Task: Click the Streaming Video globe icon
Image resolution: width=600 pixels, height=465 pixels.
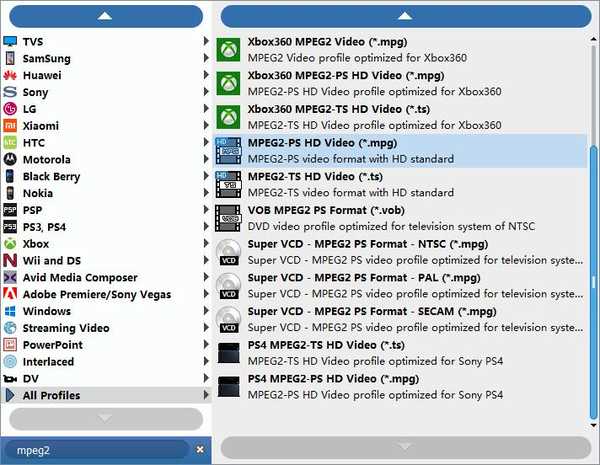Action: [10, 328]
